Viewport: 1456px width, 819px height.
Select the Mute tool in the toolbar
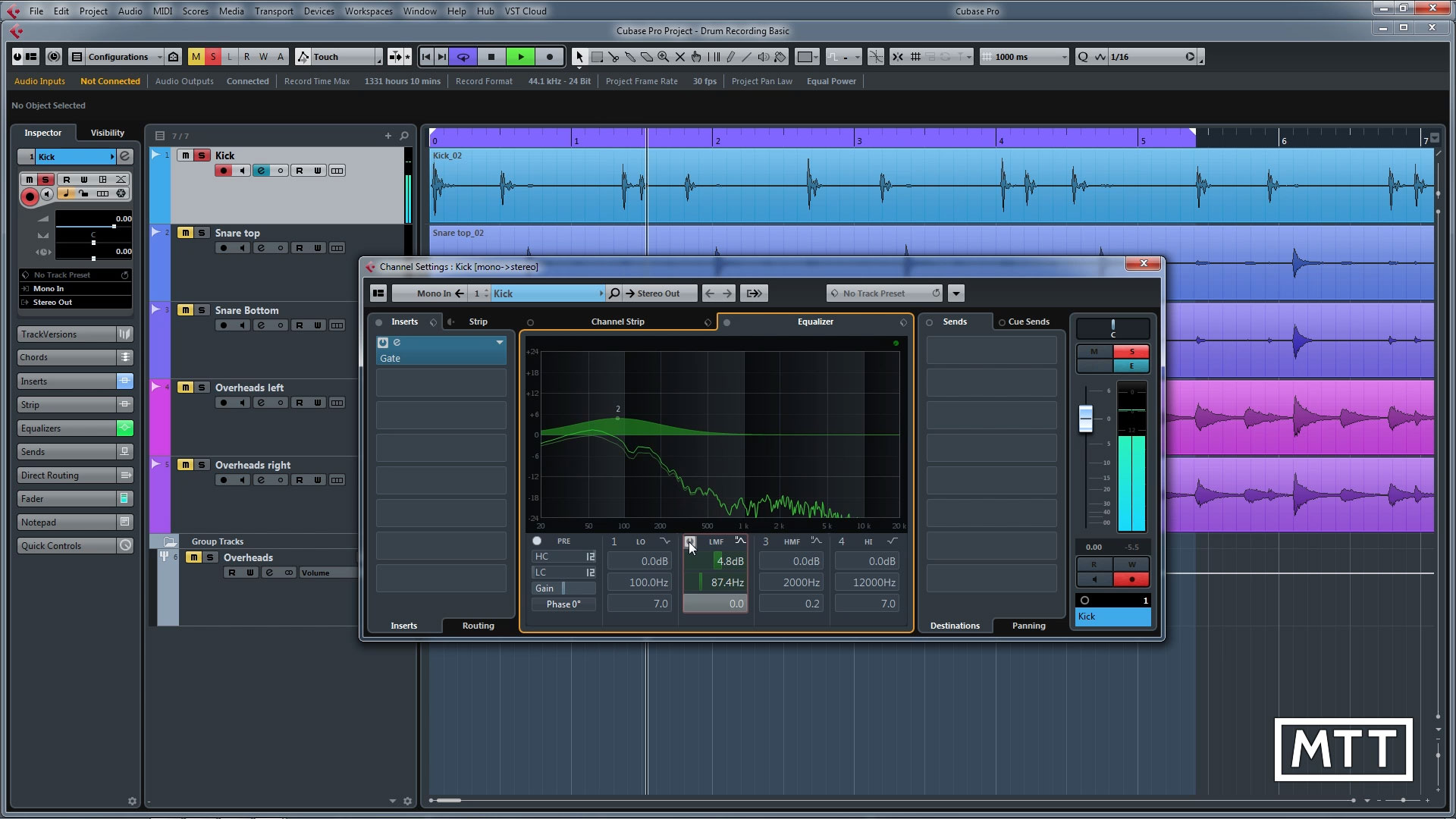tap(680, 57)
